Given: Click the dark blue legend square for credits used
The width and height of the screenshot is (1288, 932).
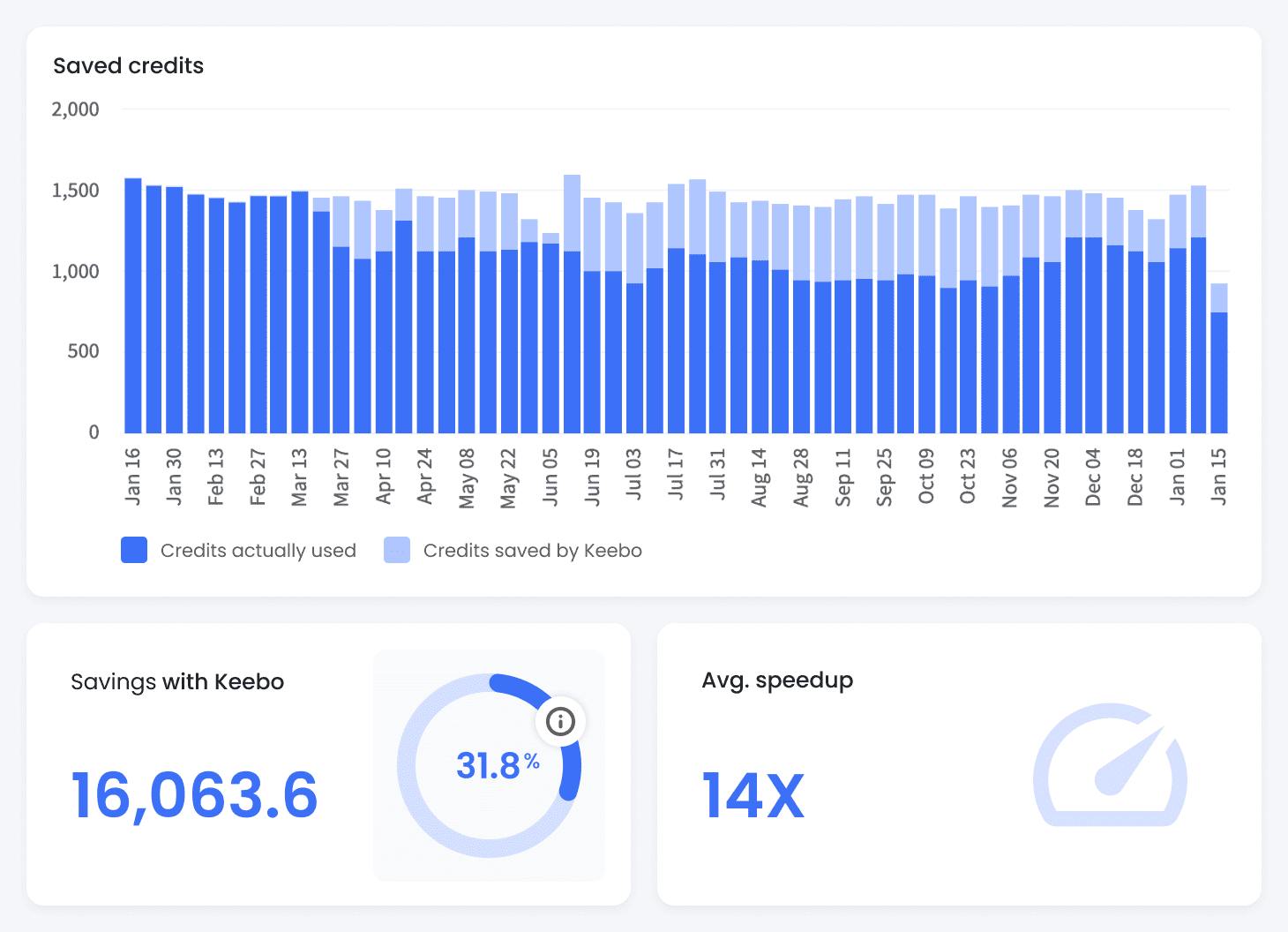Looking at the screenshot, I should coord(133,549).
